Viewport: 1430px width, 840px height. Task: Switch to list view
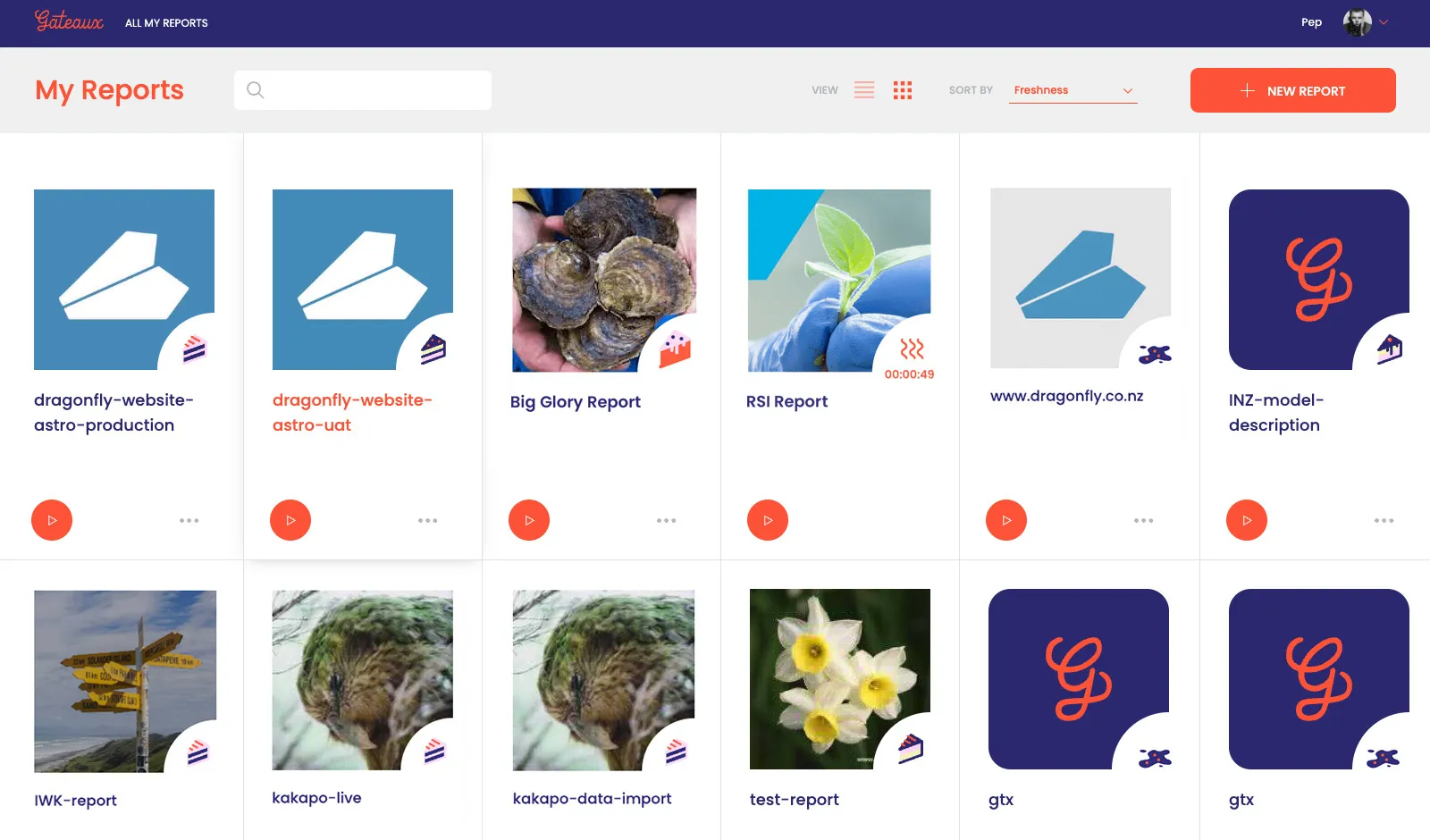click(864, 90)
